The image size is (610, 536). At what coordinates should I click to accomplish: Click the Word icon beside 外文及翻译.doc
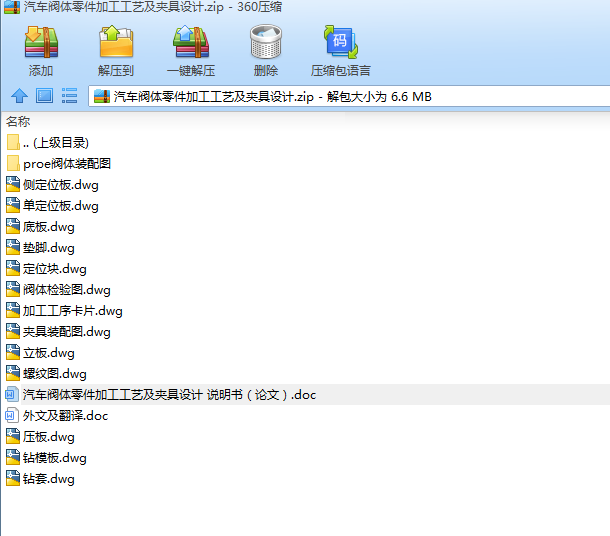(11, 415)
